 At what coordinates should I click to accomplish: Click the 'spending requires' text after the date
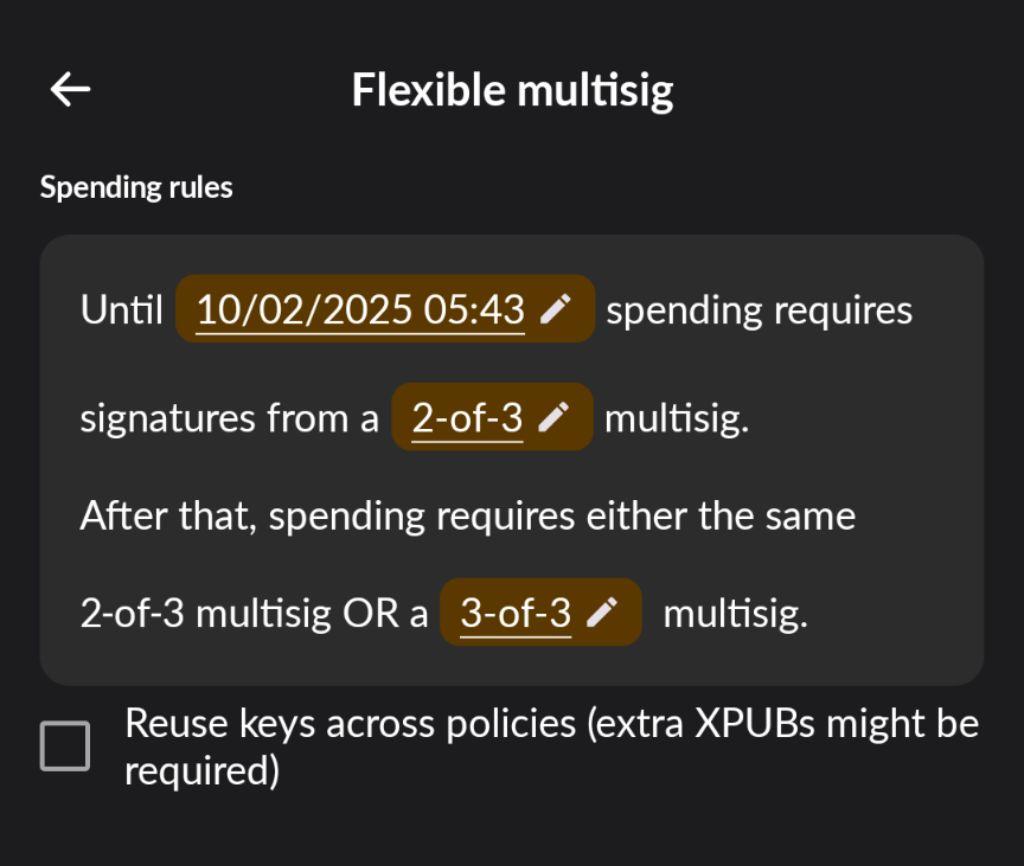coord(759,310)
